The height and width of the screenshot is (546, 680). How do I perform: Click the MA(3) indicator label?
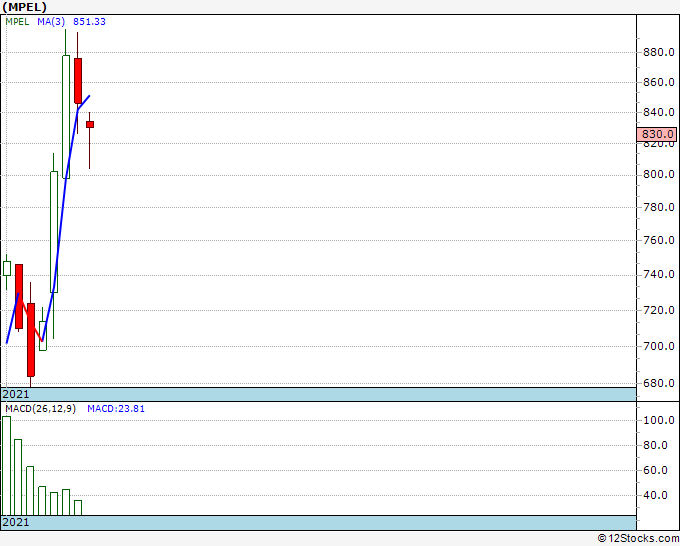51,22
